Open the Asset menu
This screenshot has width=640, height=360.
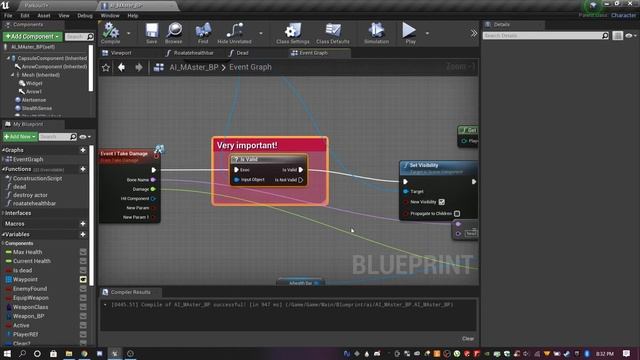(x=44, y=16)
